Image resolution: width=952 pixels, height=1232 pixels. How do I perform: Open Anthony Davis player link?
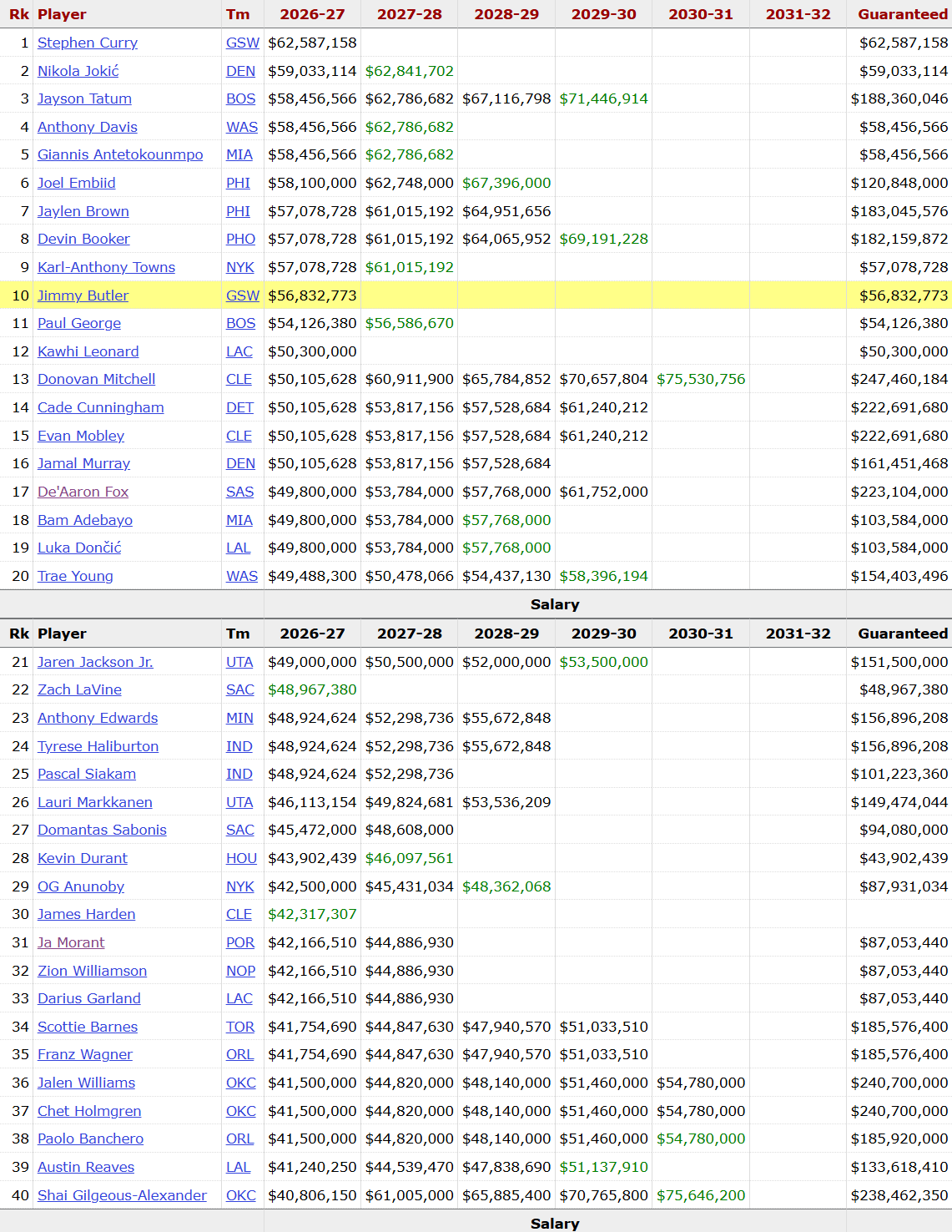point(88,127)
